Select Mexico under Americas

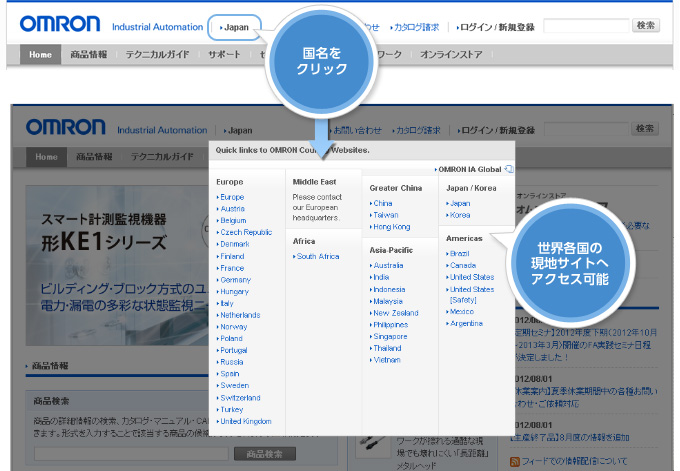[460, 311]
